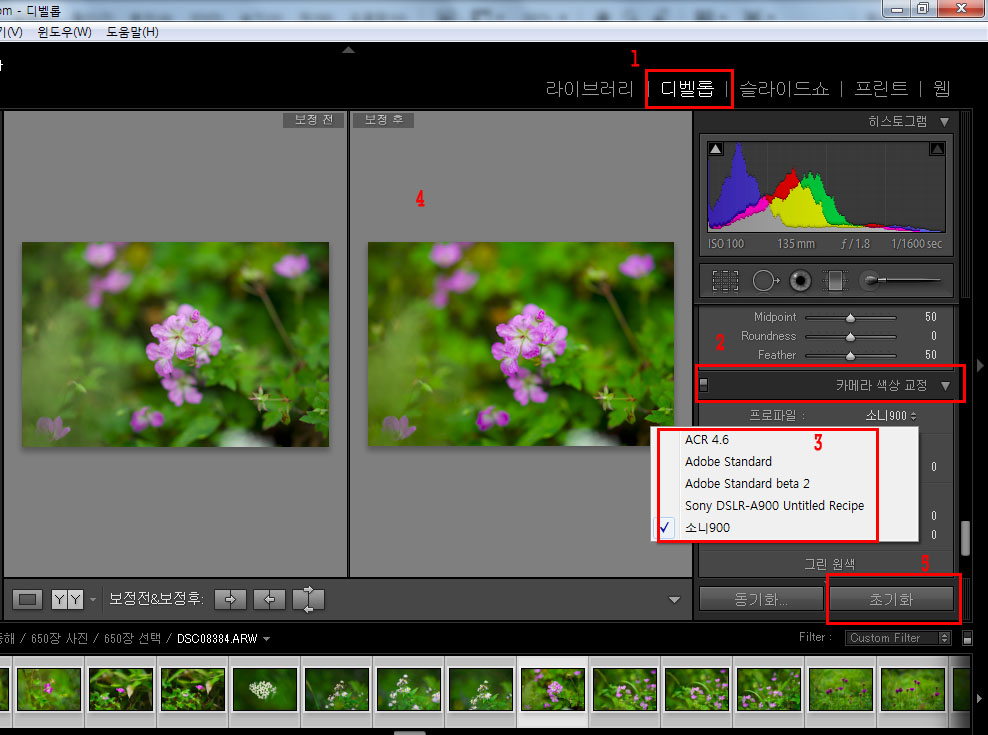Copy before settings to after arrow
The height and width of the screenshot is (735, 988).
[230, 599]
